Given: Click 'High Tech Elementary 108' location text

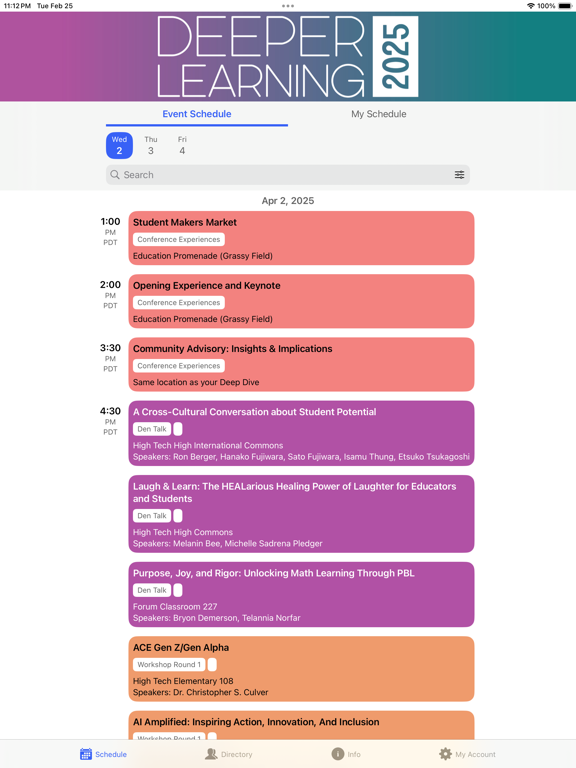Looking at the screenshot, I should [183, 681].
